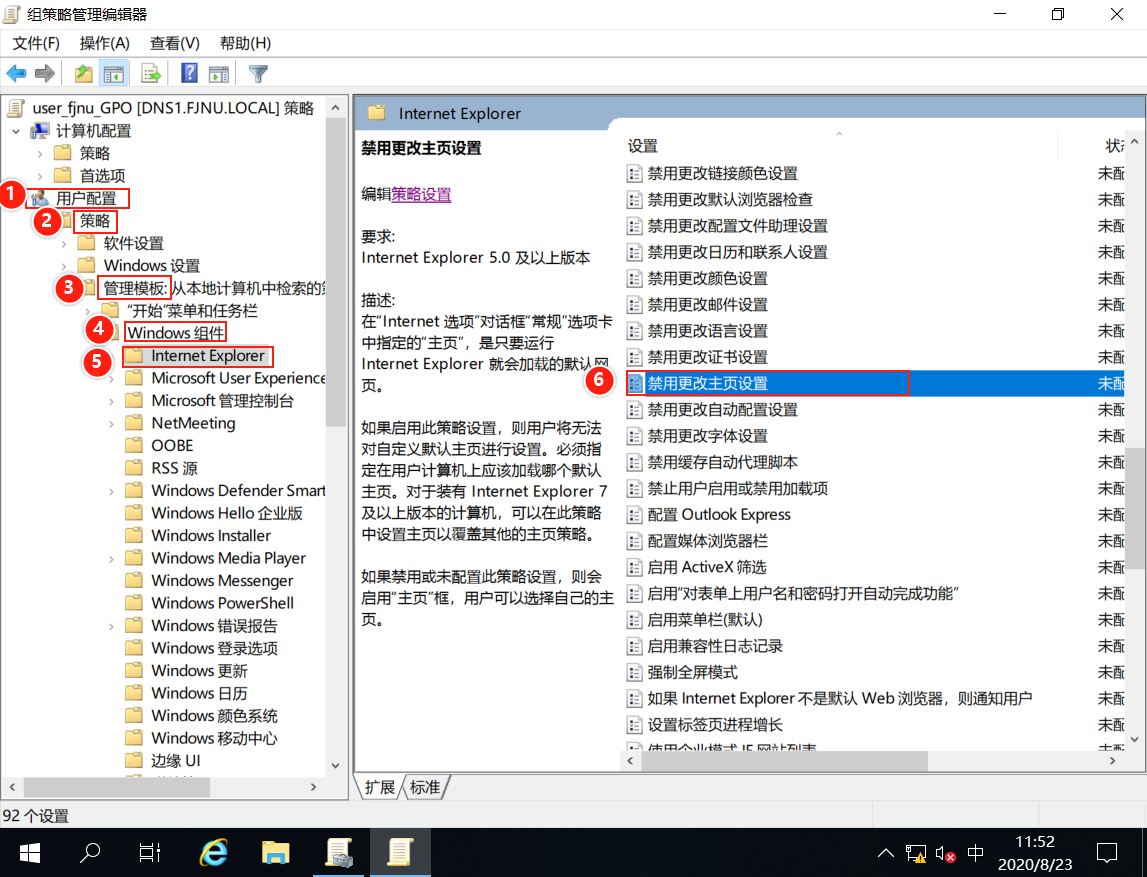Collapse the 计算机配置 tree node
Viewport: 1147px width, 877px height.
click(x=16, y=132)
